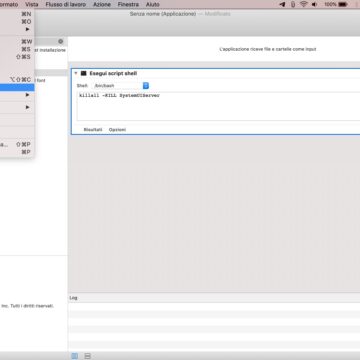Viewport: 360px width, 360px height.
Task: Open the Azione menu
Action: tap(102, 4)
